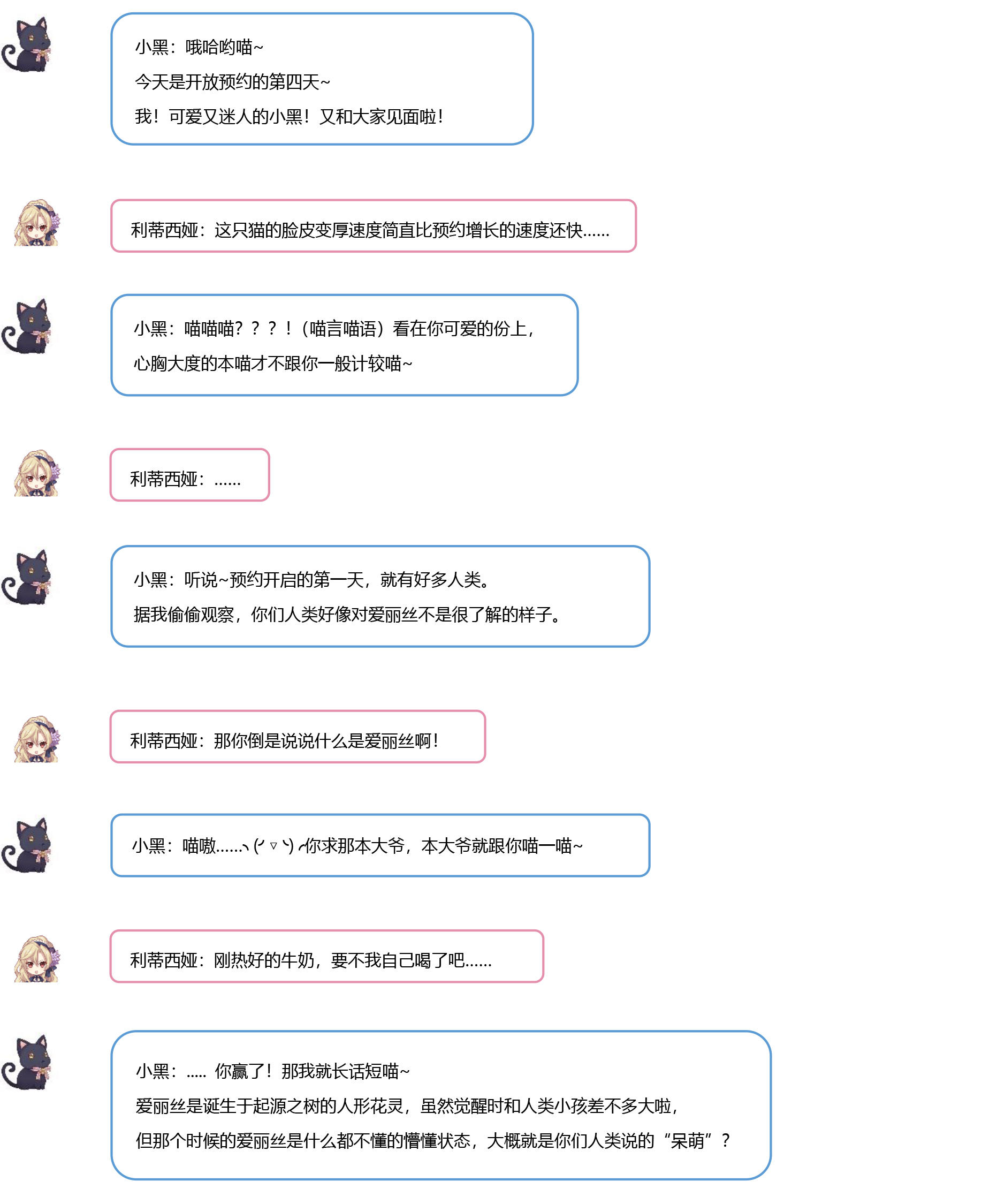Click 利蒂西娅 avatar beside 什么是爱丽丝啊 message
Image resolution: width=982 pixels, height=1204 pixels.
point(37,739)
